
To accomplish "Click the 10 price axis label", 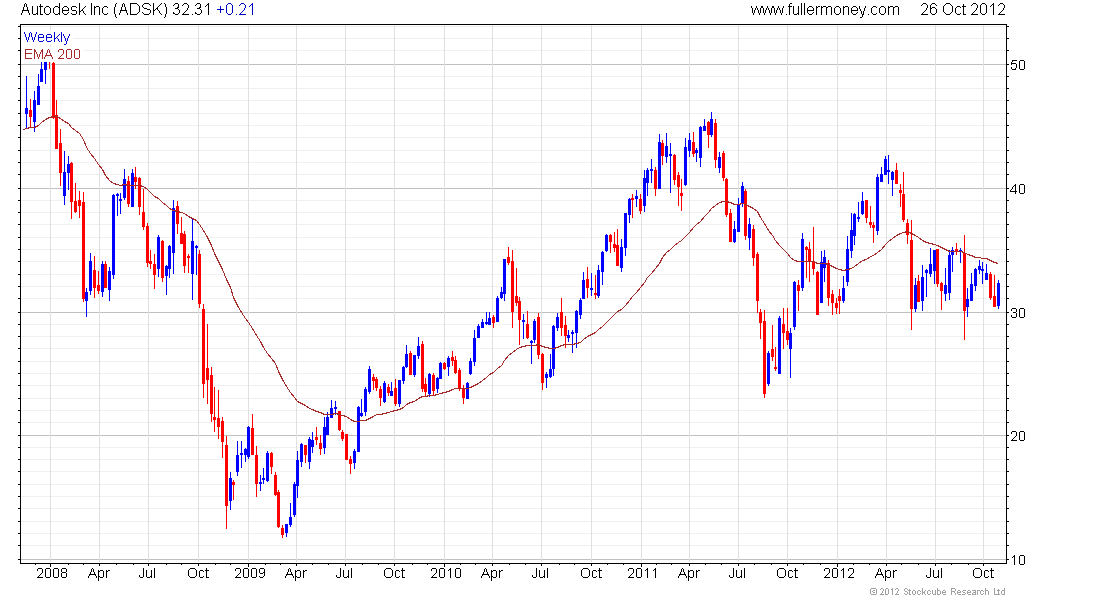I will coord(1017,560).
